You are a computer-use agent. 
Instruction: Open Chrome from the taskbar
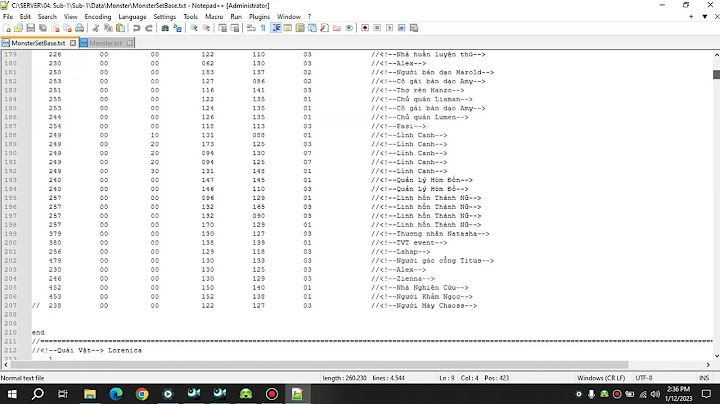pos(142,394)
